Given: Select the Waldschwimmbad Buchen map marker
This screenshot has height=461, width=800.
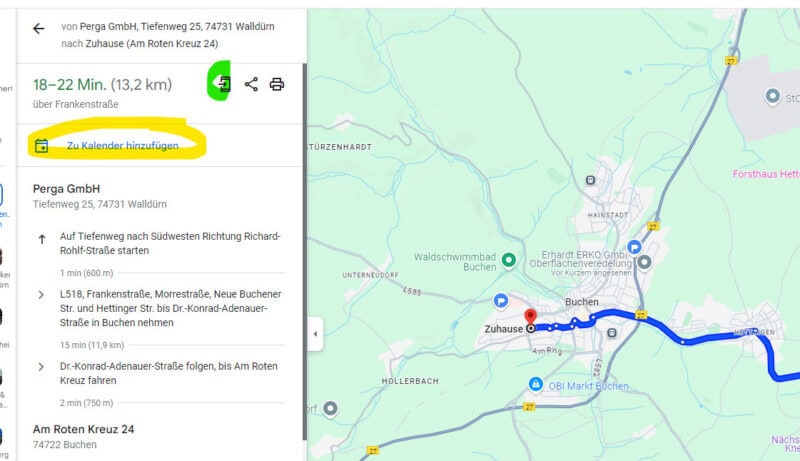Looking at the screenshot, I should click(508, 260).
